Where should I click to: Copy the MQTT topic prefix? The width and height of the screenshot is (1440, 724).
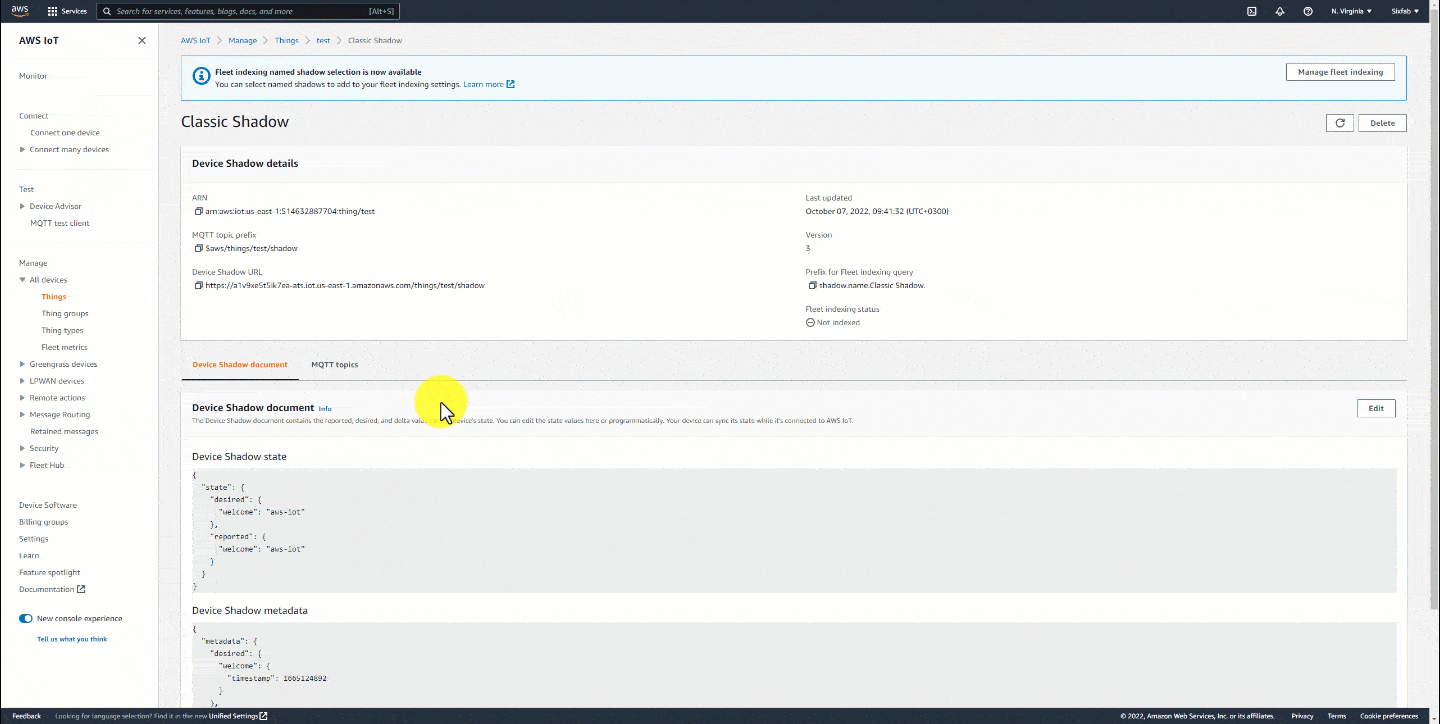tap(197, 248)
